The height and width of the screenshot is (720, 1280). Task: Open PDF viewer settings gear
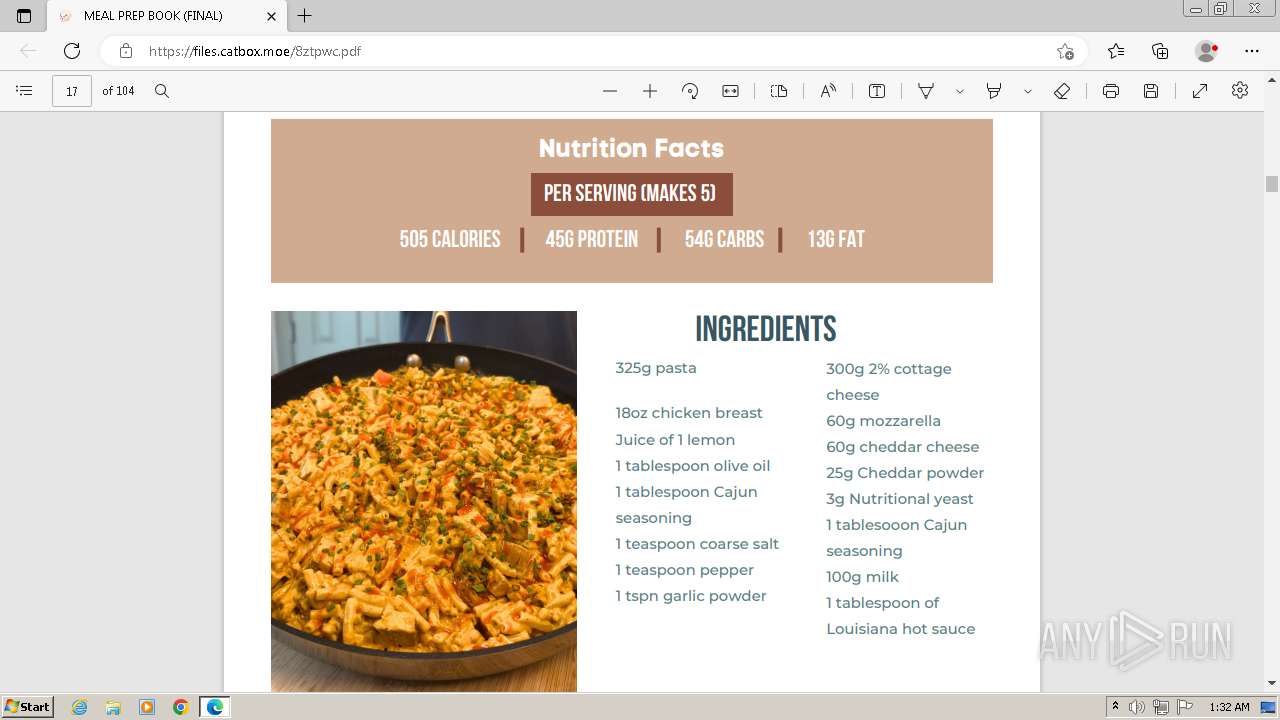tap(1240, 91)
